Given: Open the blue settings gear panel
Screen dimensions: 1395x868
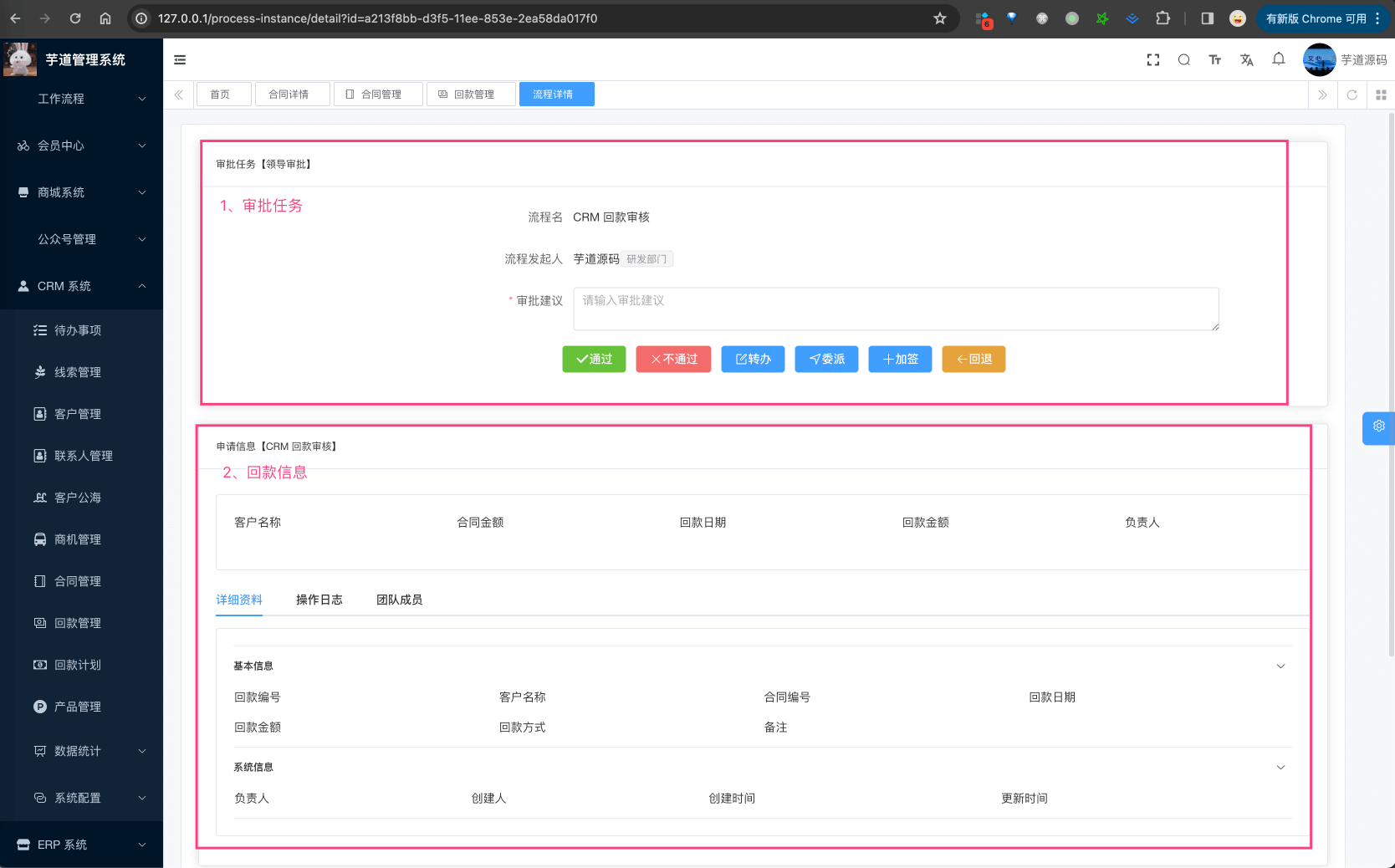Looking at the screenshot, I should (1378, 426).
